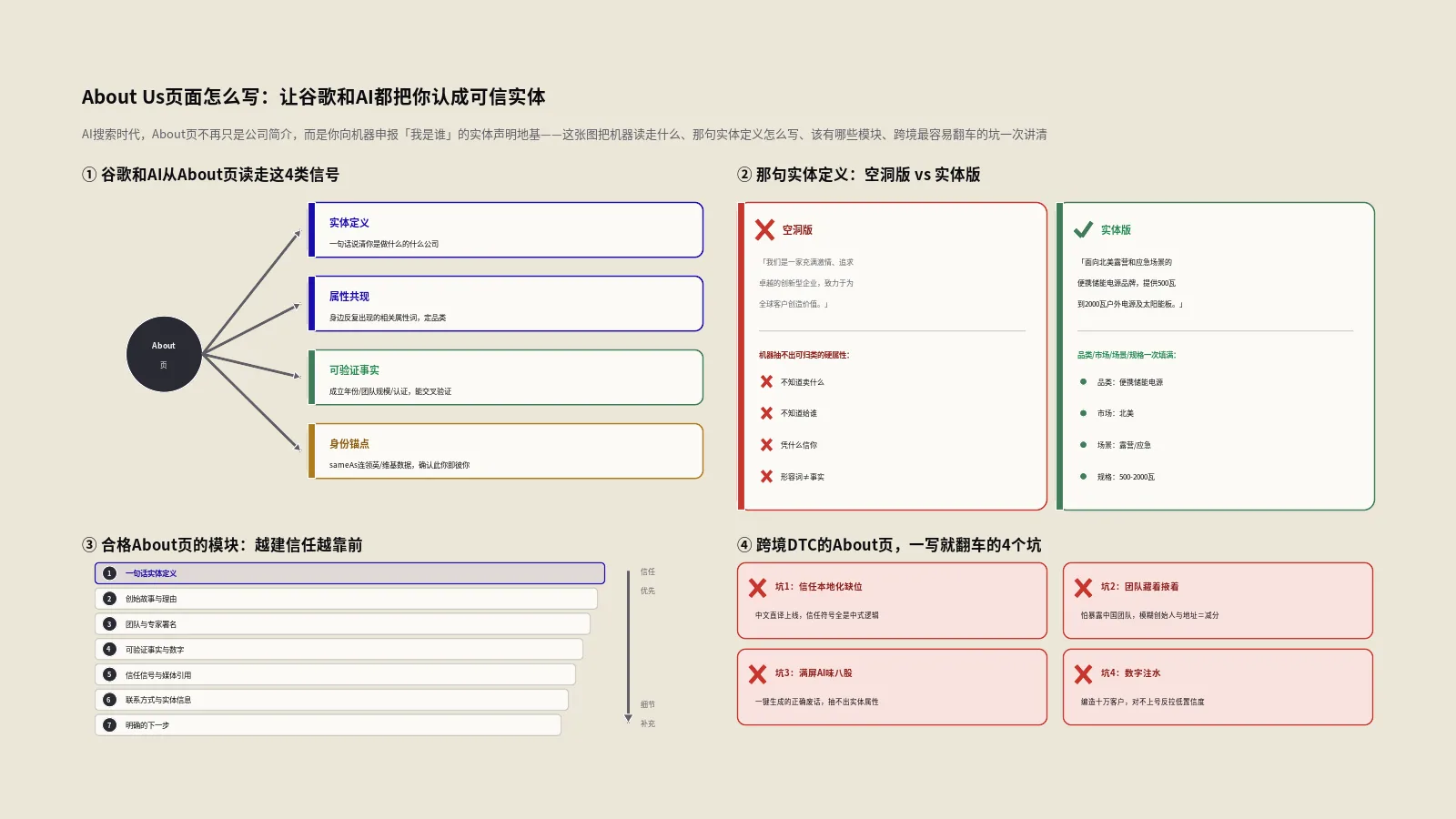This screenshot has height=819, width=1456.
Task: Click the X mark next to 形容词≠事实
Action: pos(766,477)
